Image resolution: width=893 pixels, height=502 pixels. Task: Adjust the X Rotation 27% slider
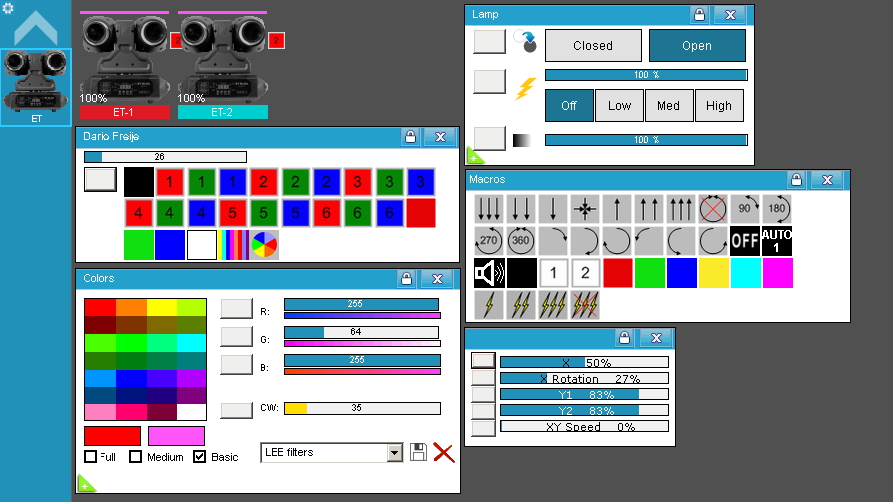tap(584, 378)
